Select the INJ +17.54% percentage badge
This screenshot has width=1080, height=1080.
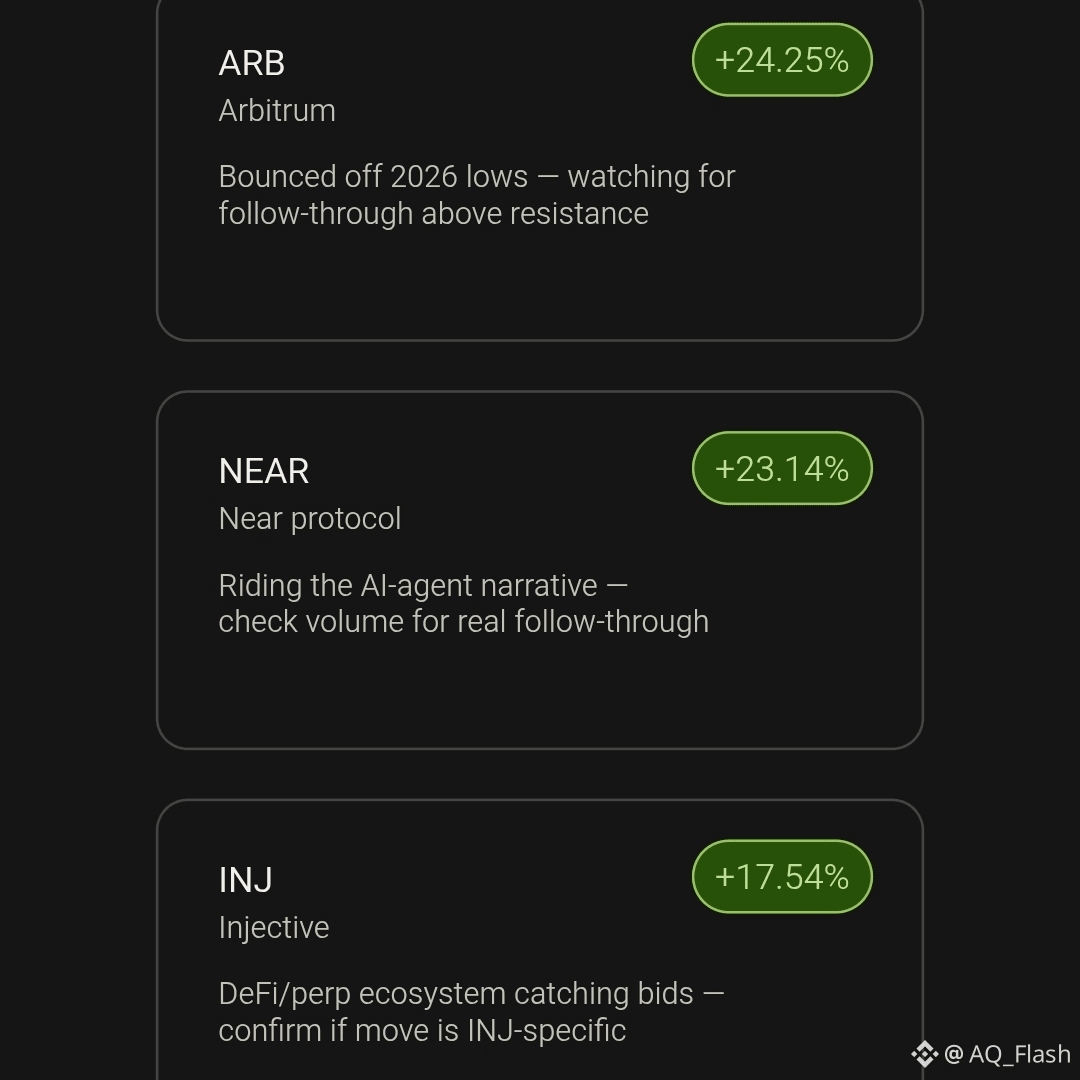click(782, 877)
